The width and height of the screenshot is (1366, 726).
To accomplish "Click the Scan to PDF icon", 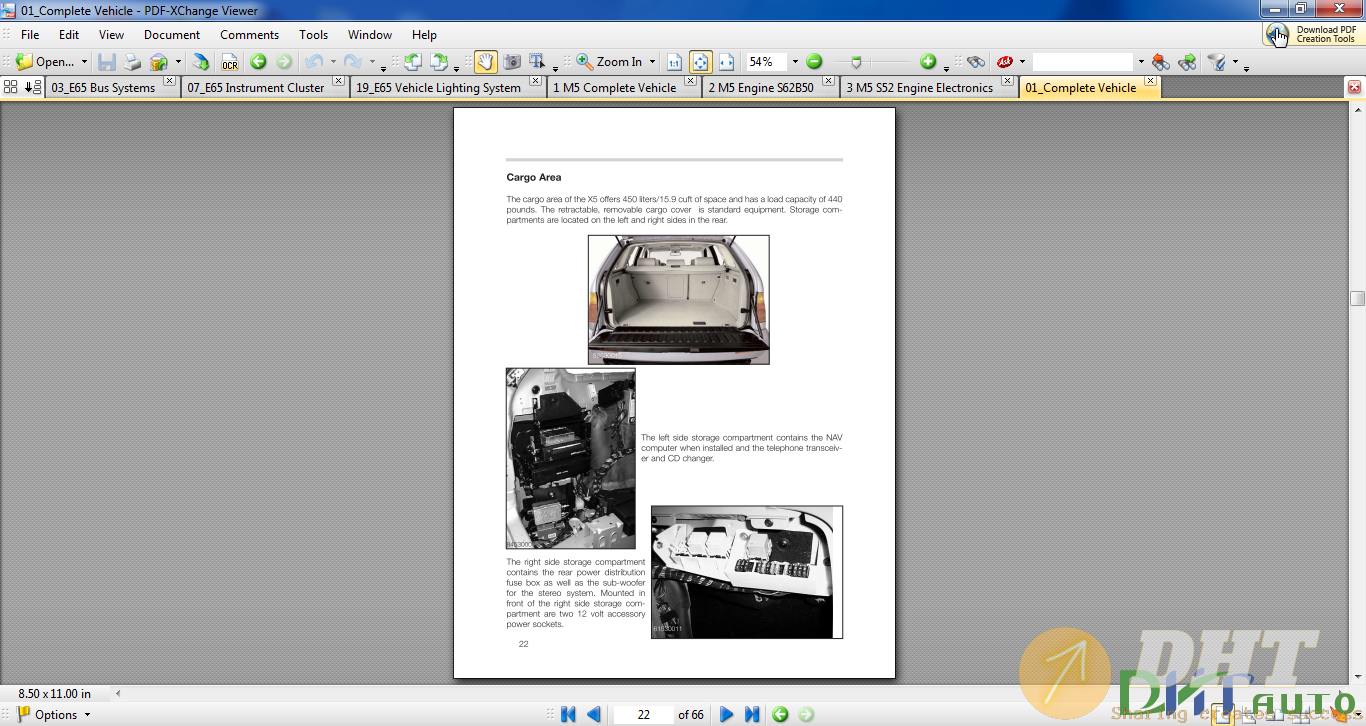I will click(159, 62).
